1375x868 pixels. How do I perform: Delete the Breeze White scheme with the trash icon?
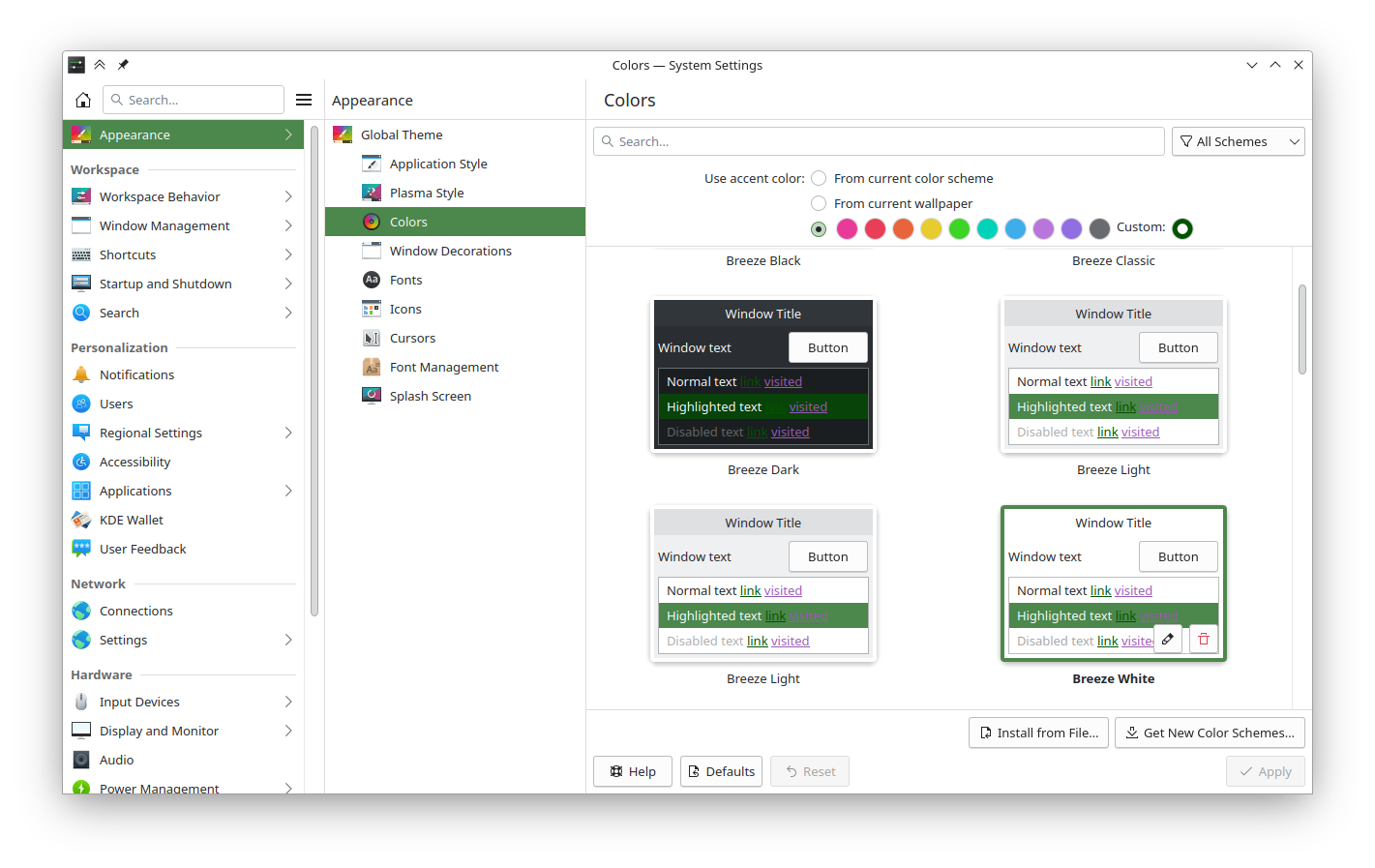[x=1204, y=639]
